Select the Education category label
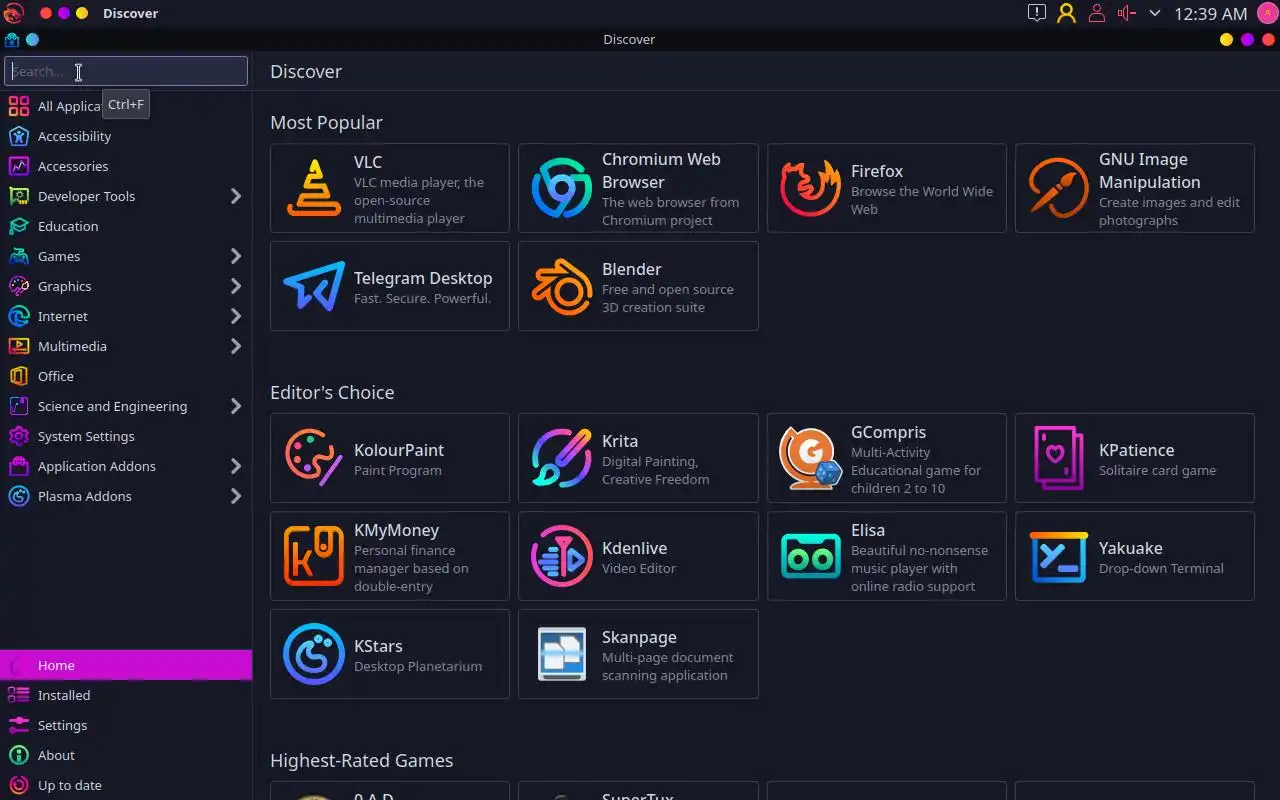Image resolution: width=1280 pixels, height=800 pixels. [x=68, y=226]
